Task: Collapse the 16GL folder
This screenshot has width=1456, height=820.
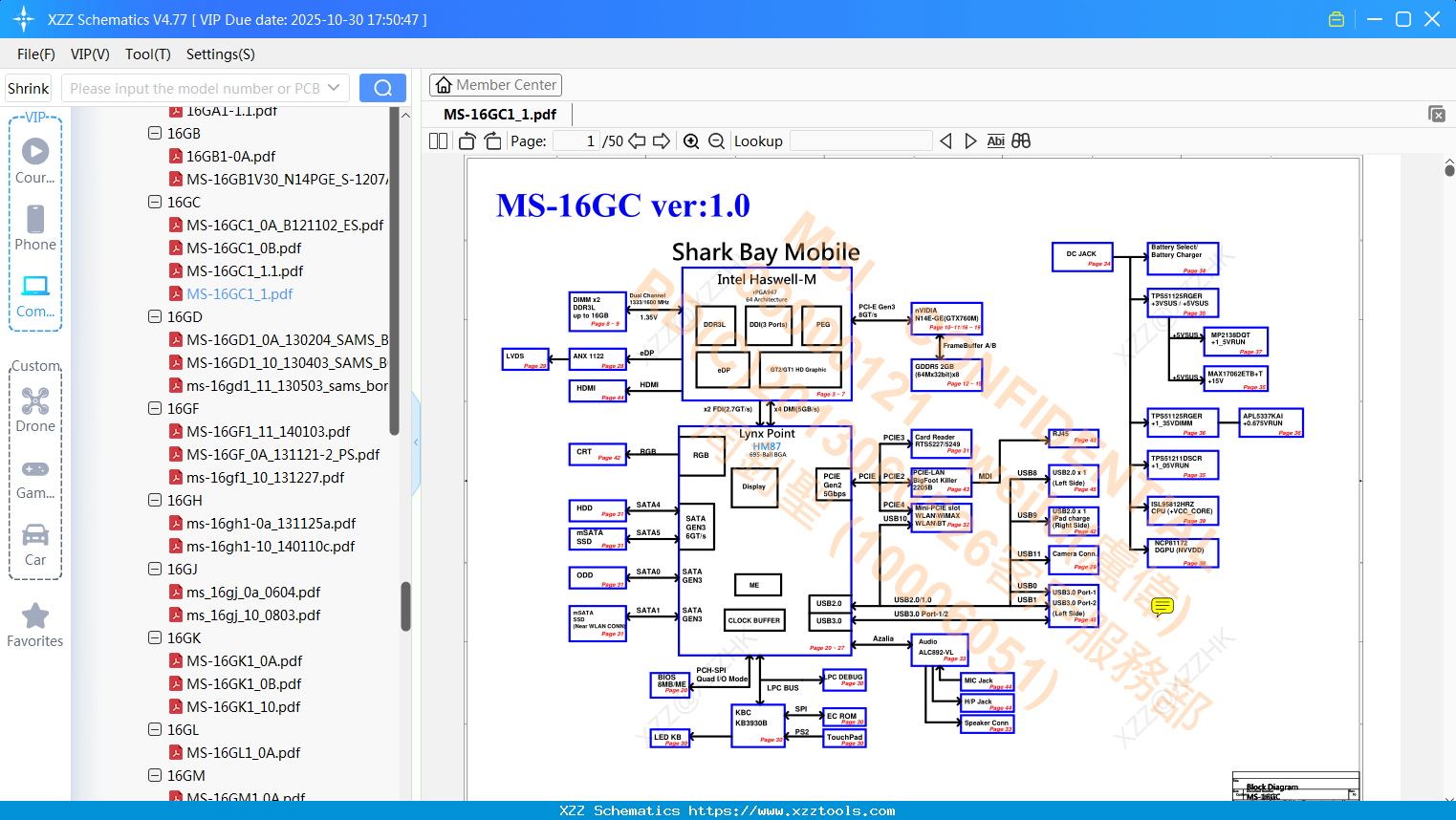Action: (x=155, y=730)
